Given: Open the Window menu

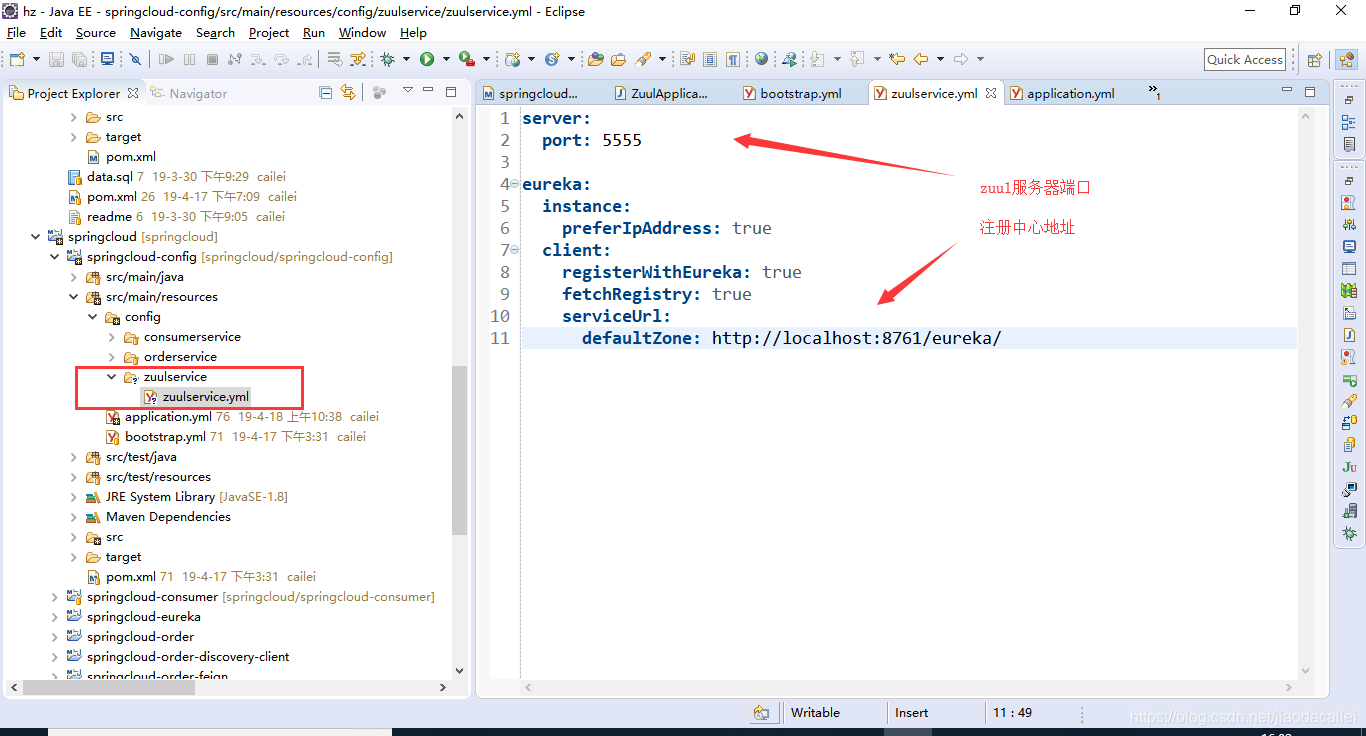Looking at the screenshot, I should [362, 32].
